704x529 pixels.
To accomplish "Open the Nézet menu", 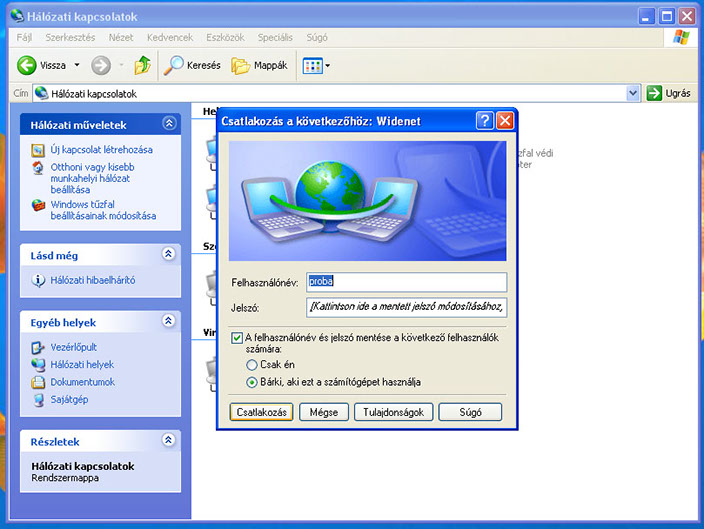I will (121, 38).
